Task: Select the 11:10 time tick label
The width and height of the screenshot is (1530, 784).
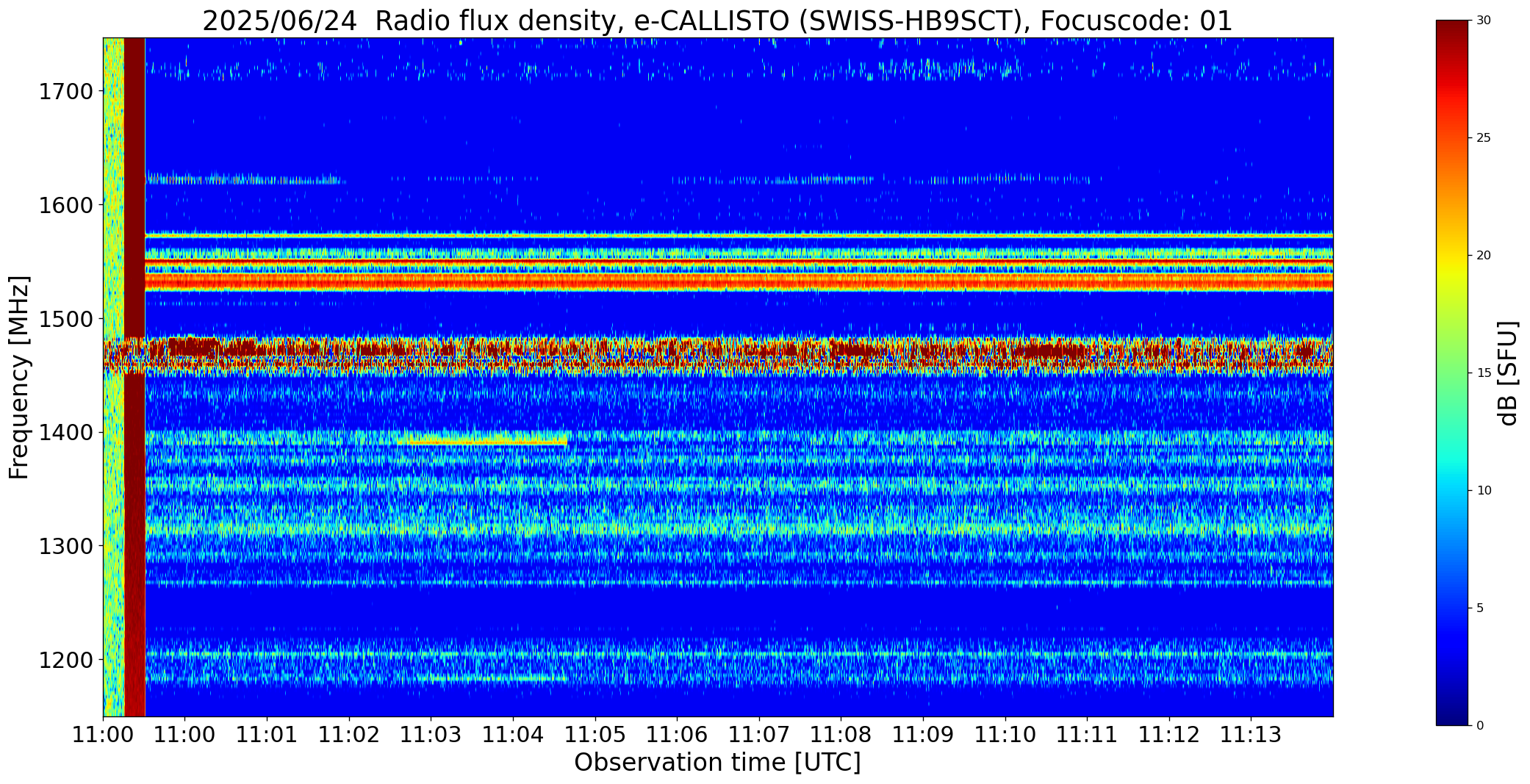Action: (1005, 735)
